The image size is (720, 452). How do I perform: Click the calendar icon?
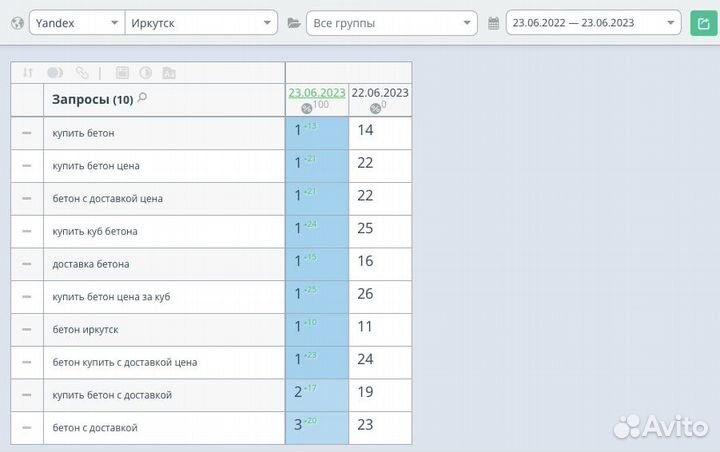(494, 23)
